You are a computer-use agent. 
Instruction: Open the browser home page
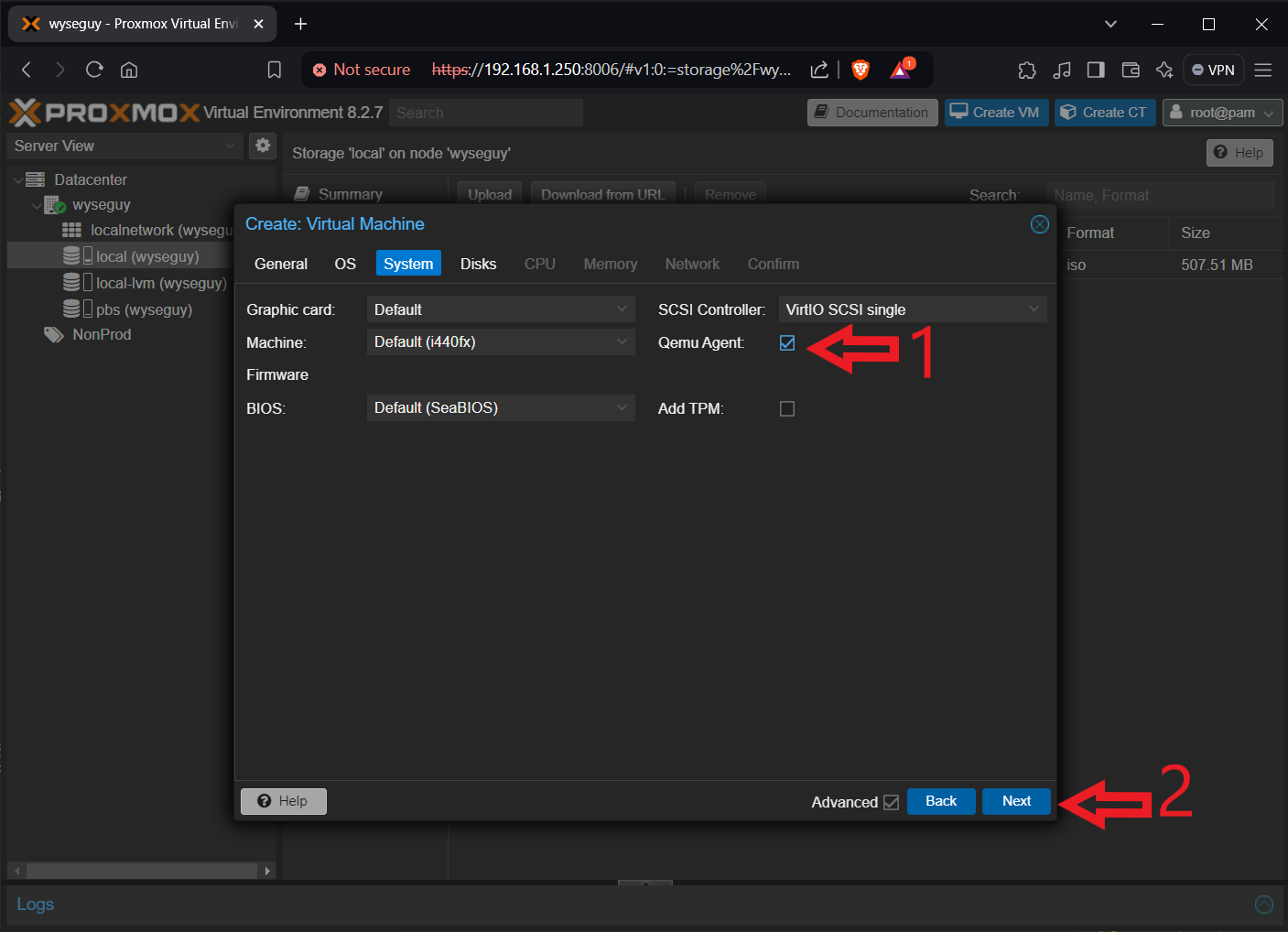[129, 70]
